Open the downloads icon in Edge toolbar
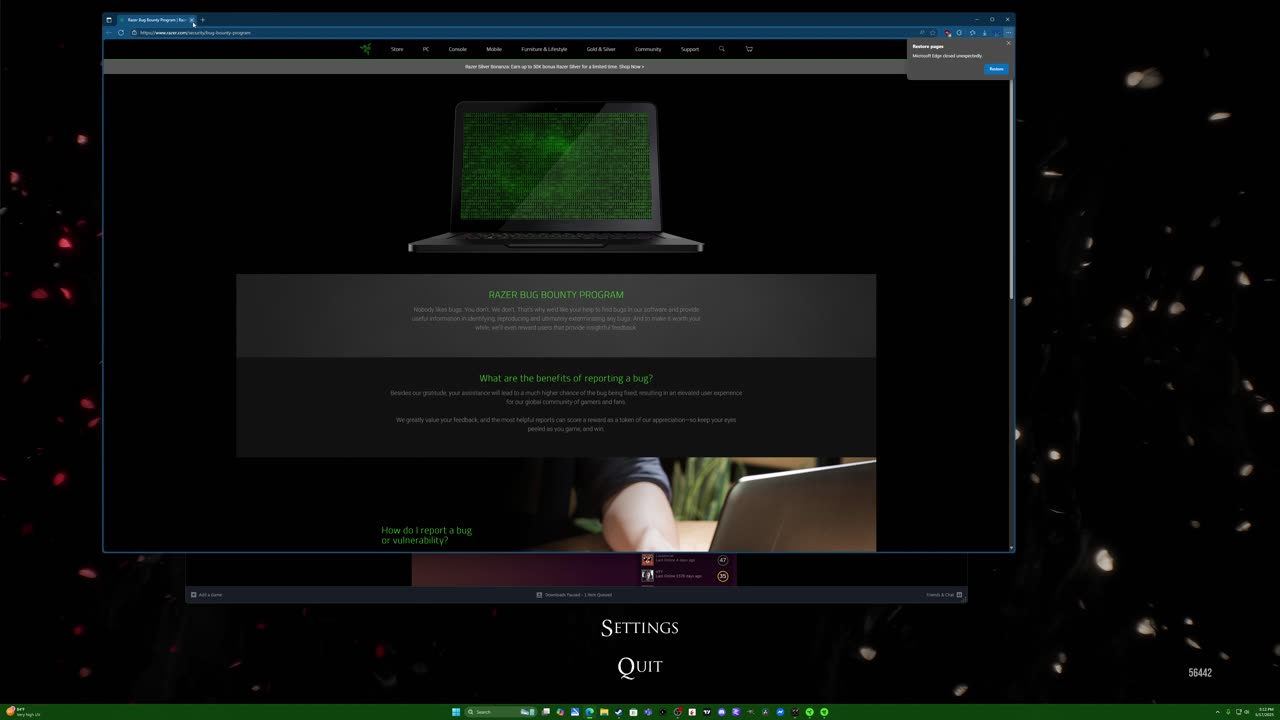1280x720 pixels. [984, 32]
